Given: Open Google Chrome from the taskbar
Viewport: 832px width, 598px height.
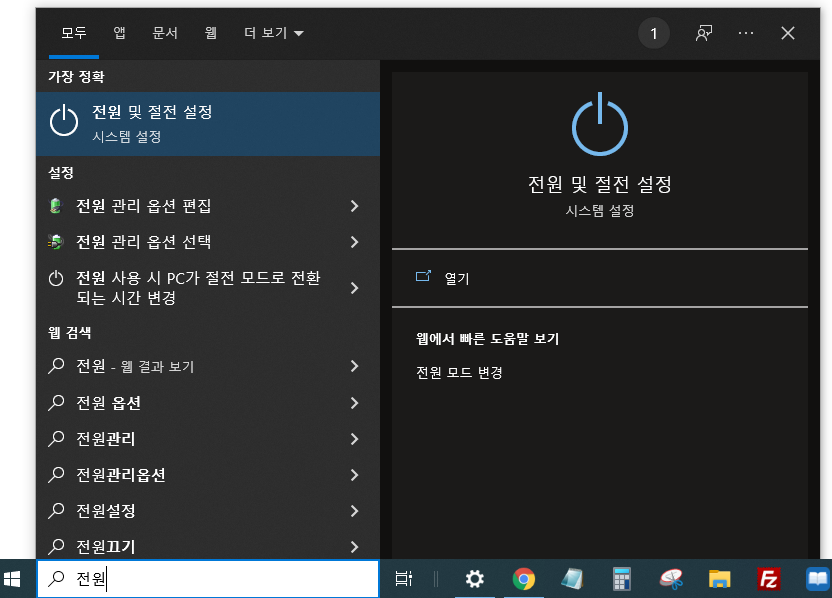Looking at the screenshot, I should 523,579.
